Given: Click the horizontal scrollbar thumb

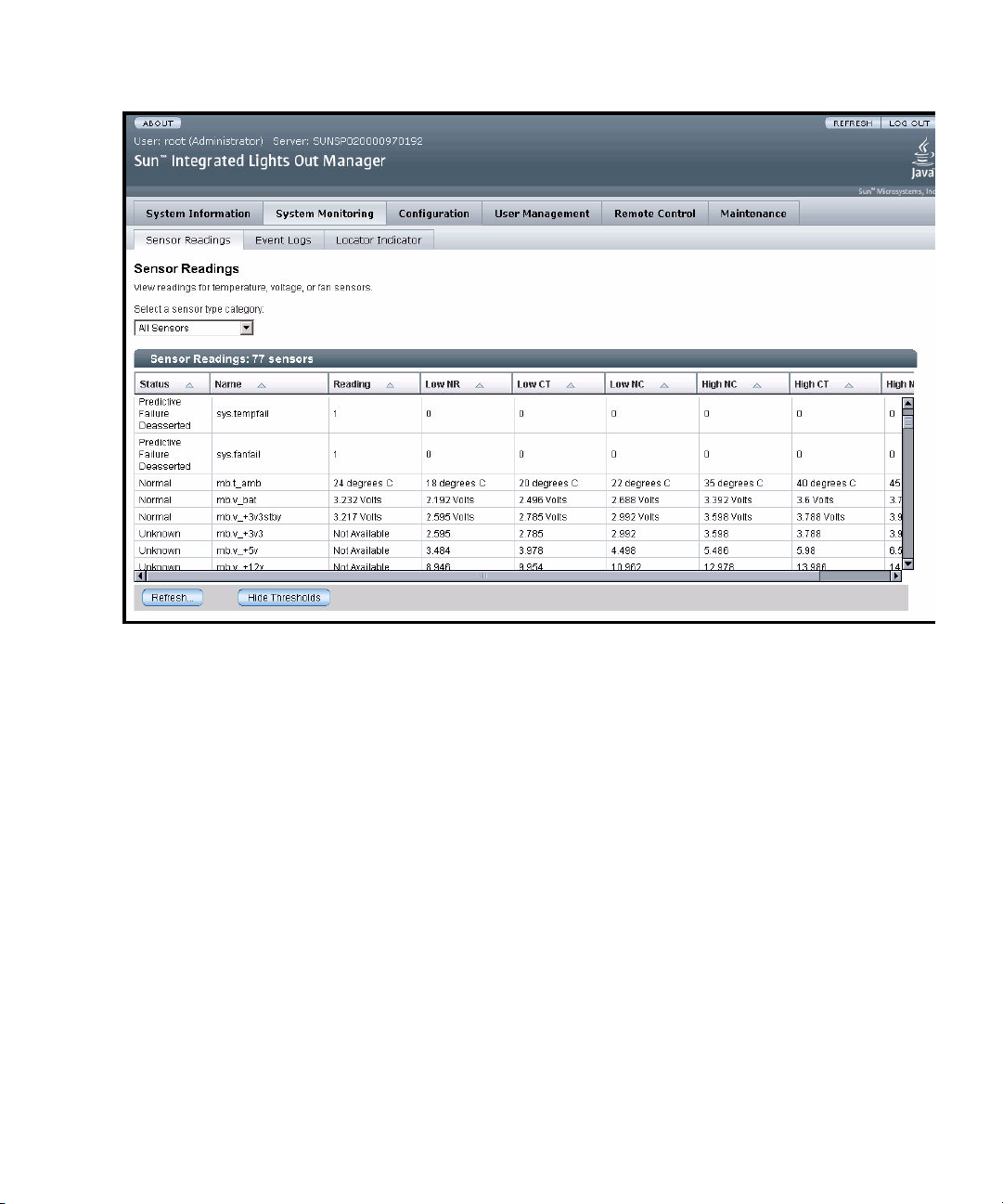Looking at the screenshot, I should 482,576.
